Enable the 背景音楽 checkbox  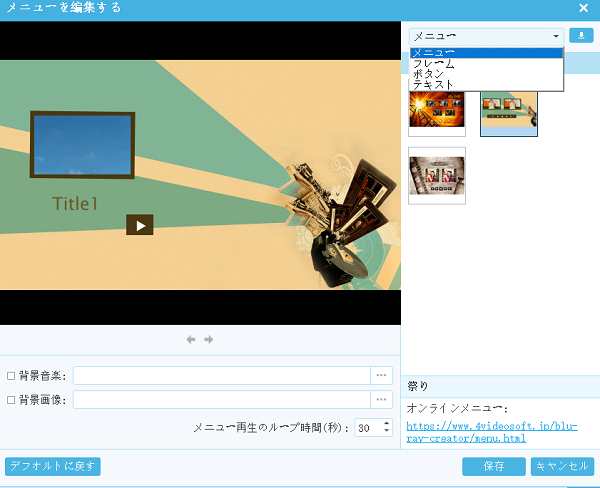[11, 376]
